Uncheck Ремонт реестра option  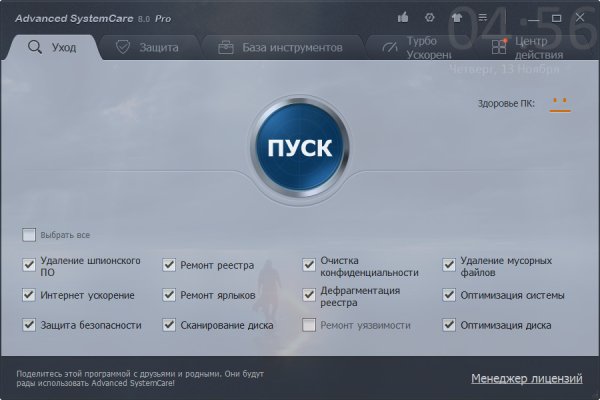(x=169, y=264)
